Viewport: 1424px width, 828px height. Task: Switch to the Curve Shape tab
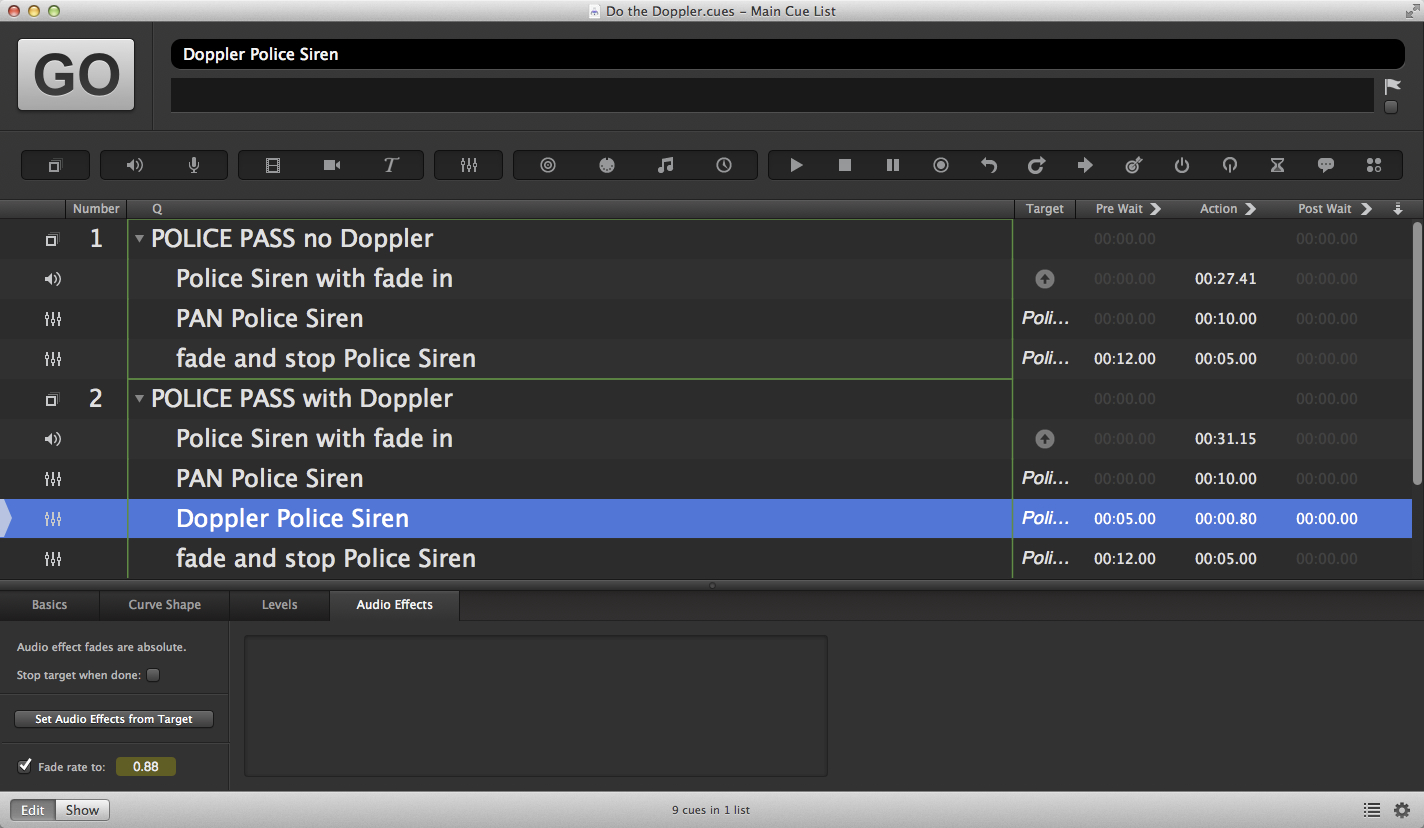pos(164,605)
